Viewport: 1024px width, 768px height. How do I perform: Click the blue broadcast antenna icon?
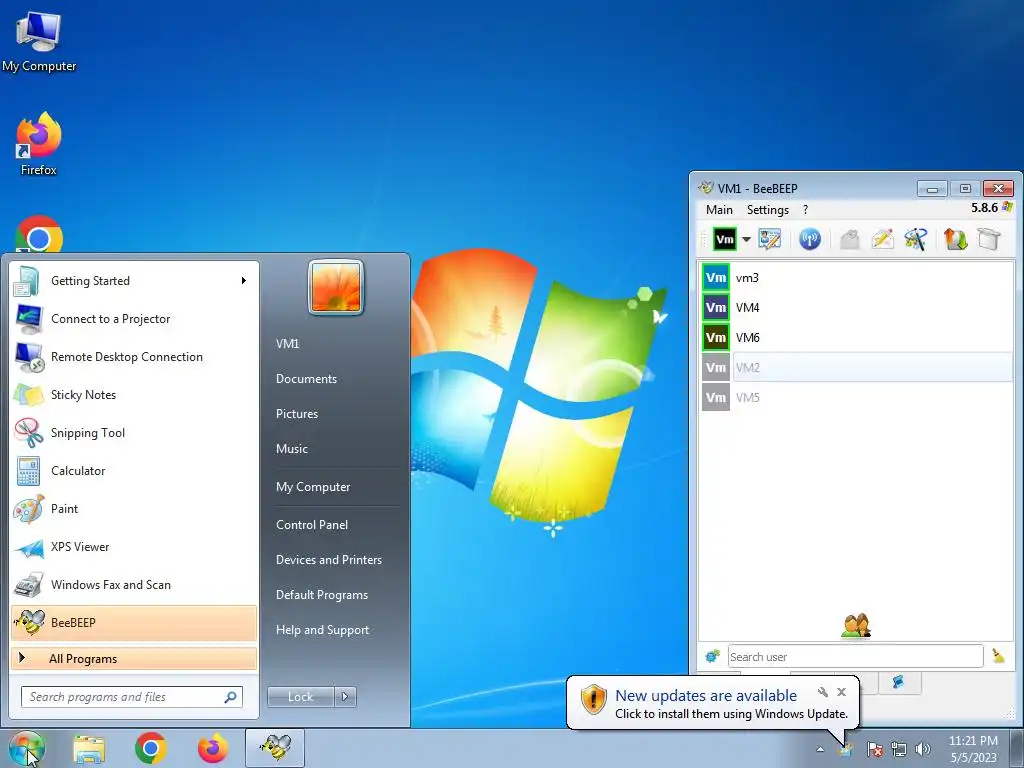pos(810,239)
